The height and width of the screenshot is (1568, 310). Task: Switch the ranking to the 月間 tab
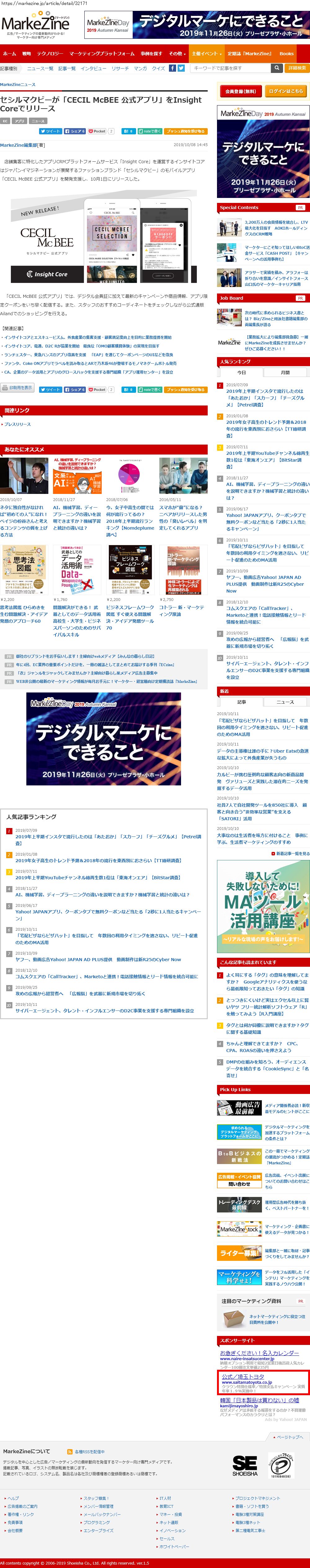(285, 373)
